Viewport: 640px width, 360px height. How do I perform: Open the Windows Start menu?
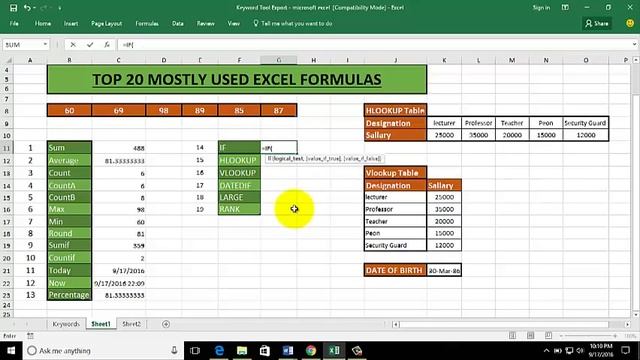click(11, 351)
